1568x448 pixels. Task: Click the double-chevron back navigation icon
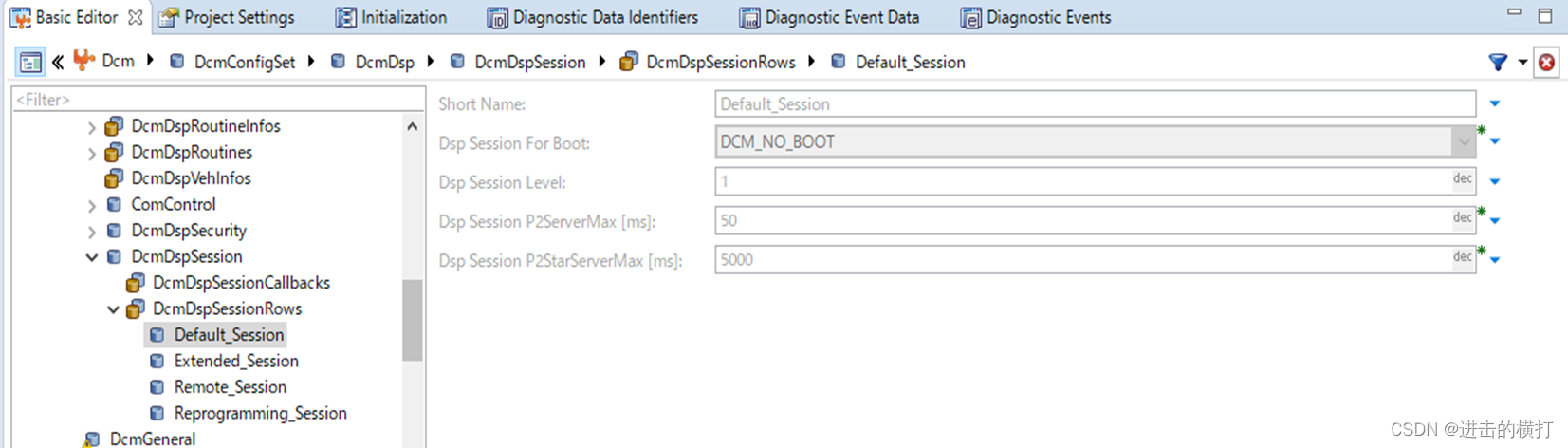(58, 62)
